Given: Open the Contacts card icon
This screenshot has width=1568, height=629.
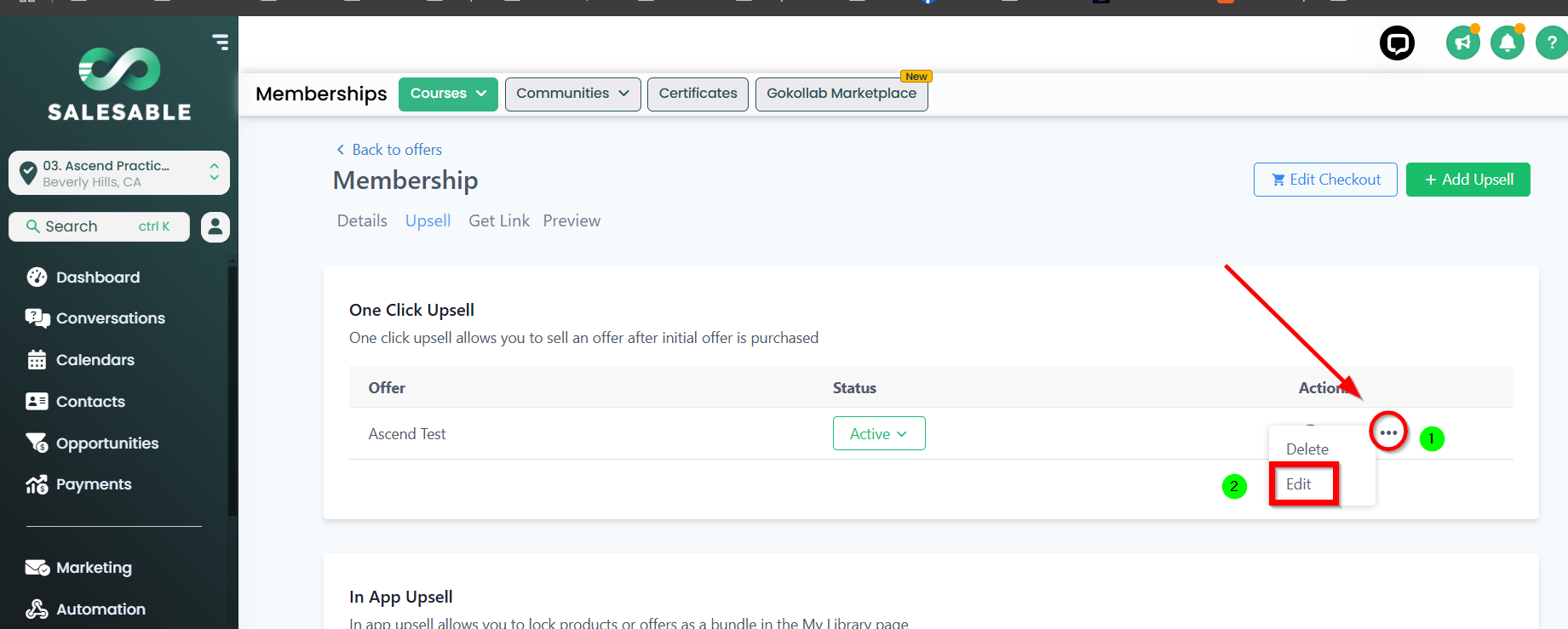Looking at the screenshot, I should tap(37, 401).
